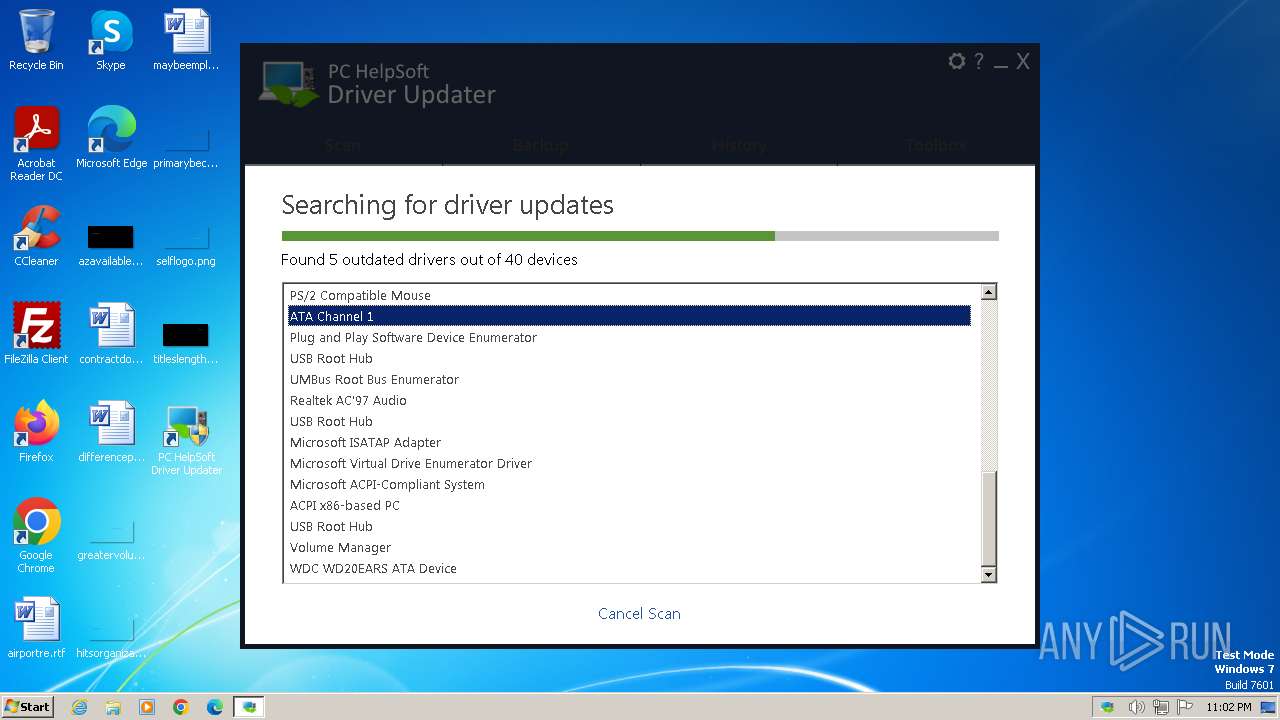The height and width of the screenshot is (720, 1280).
Task: Open the Skype desktop shortcut
Action: click(110, 40)
